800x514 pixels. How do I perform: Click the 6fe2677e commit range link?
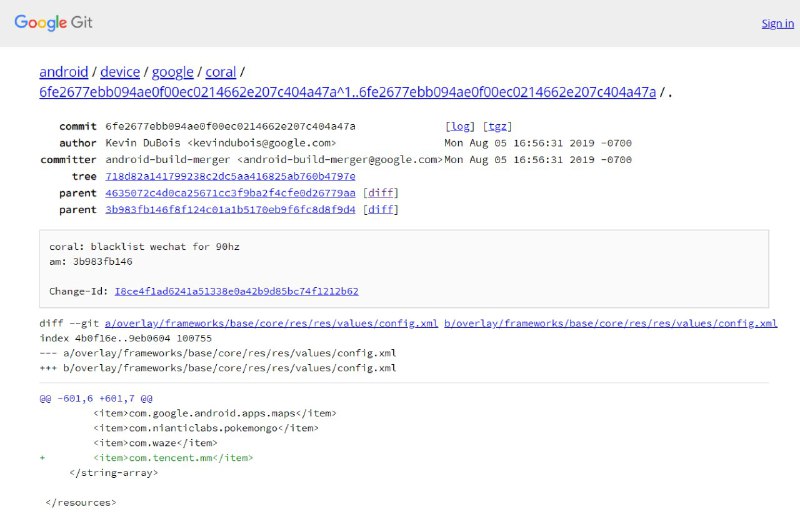point(347,93)
